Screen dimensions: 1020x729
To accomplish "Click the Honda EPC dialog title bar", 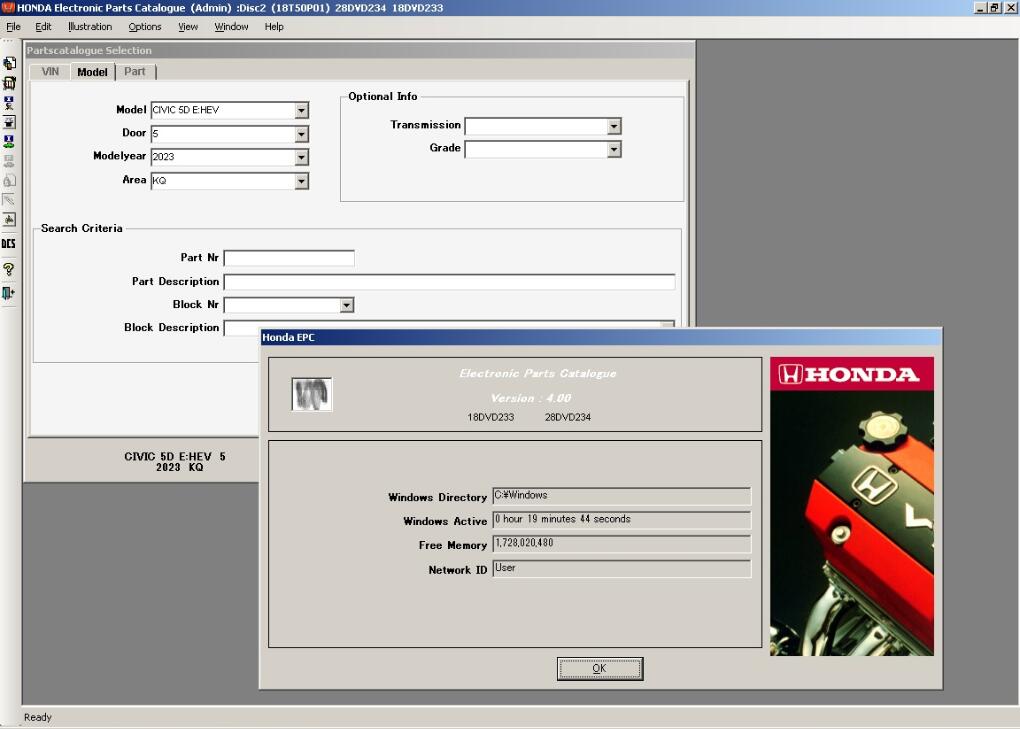I will point(600,337).
